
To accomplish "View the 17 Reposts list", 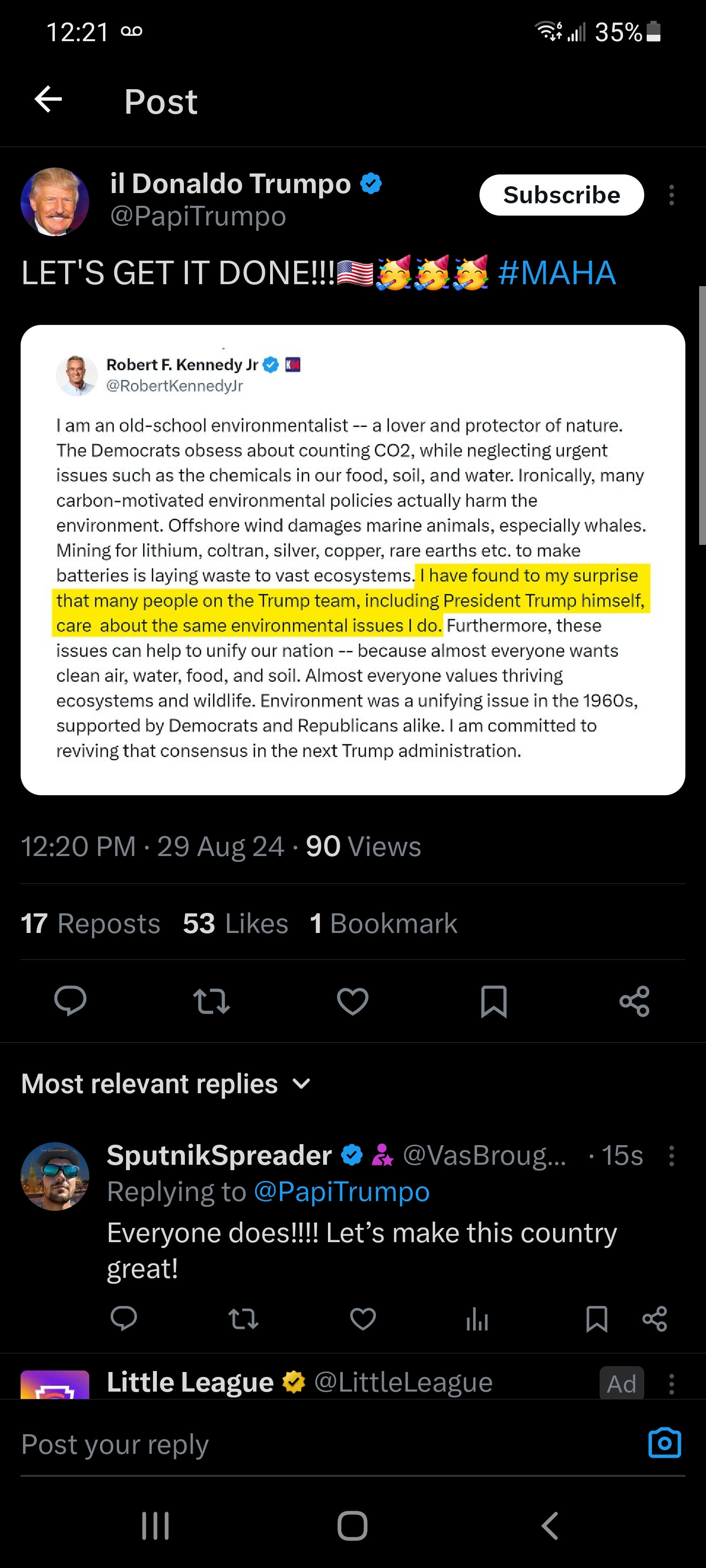I will click(90, 923).
